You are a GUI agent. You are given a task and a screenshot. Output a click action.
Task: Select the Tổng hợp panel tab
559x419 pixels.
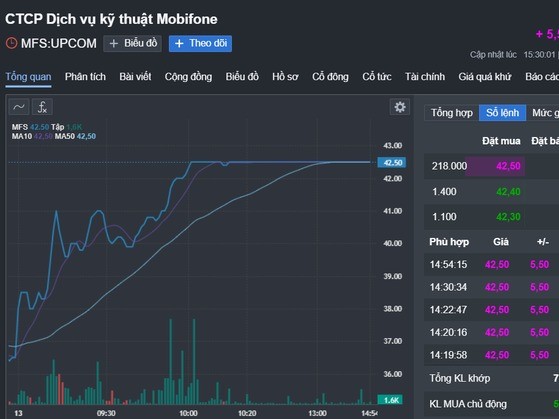[452, 113]
